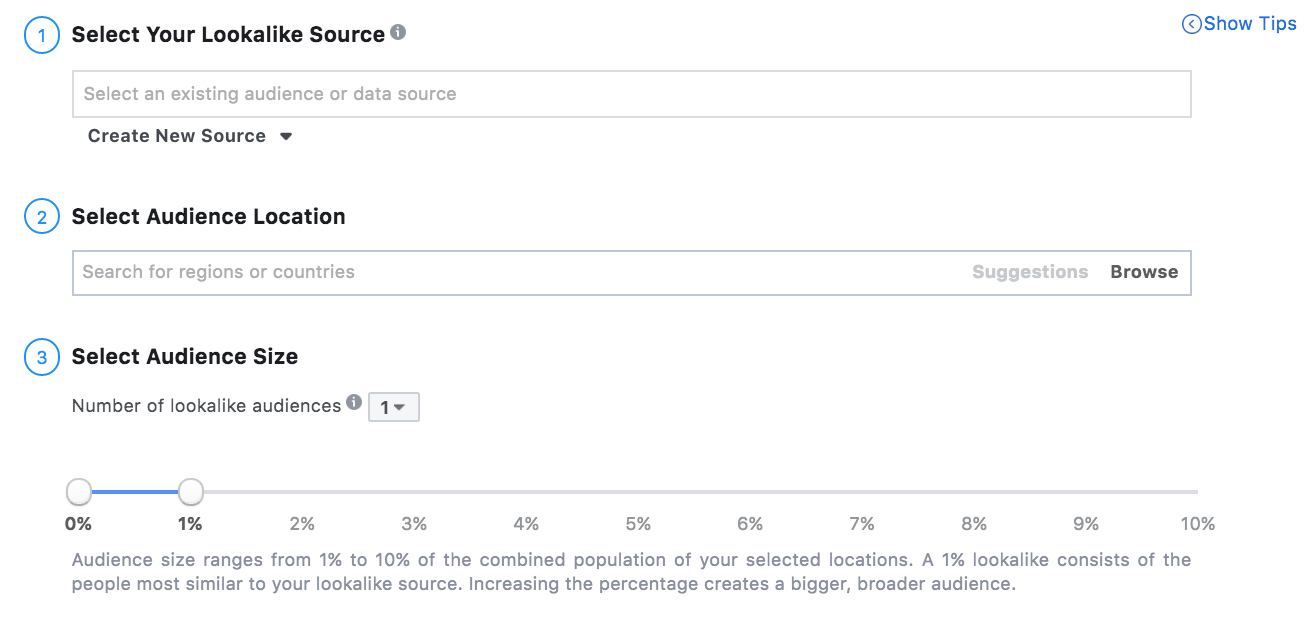
Task: Click the 10% label on audience size scale
Action: point(1198,524)
